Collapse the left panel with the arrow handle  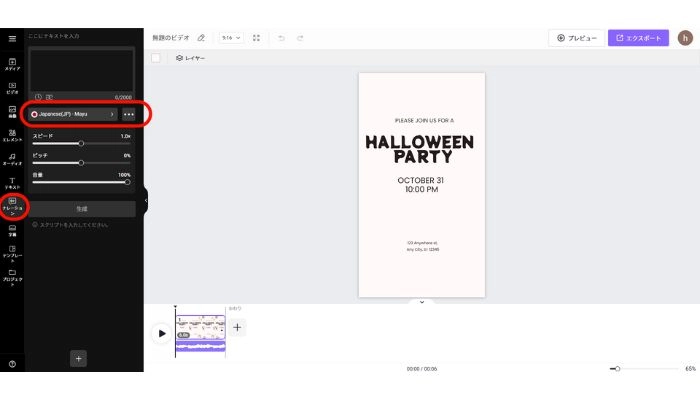(146, 200)
